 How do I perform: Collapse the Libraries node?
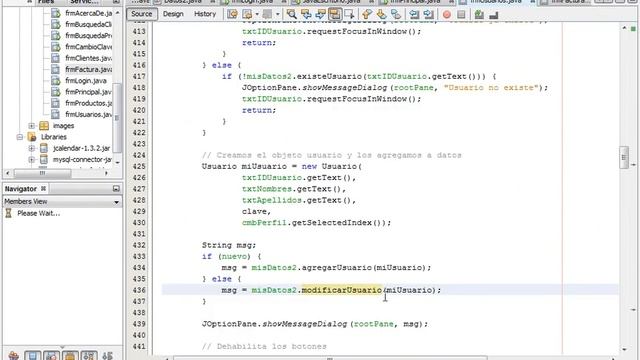tap(20, 137)
